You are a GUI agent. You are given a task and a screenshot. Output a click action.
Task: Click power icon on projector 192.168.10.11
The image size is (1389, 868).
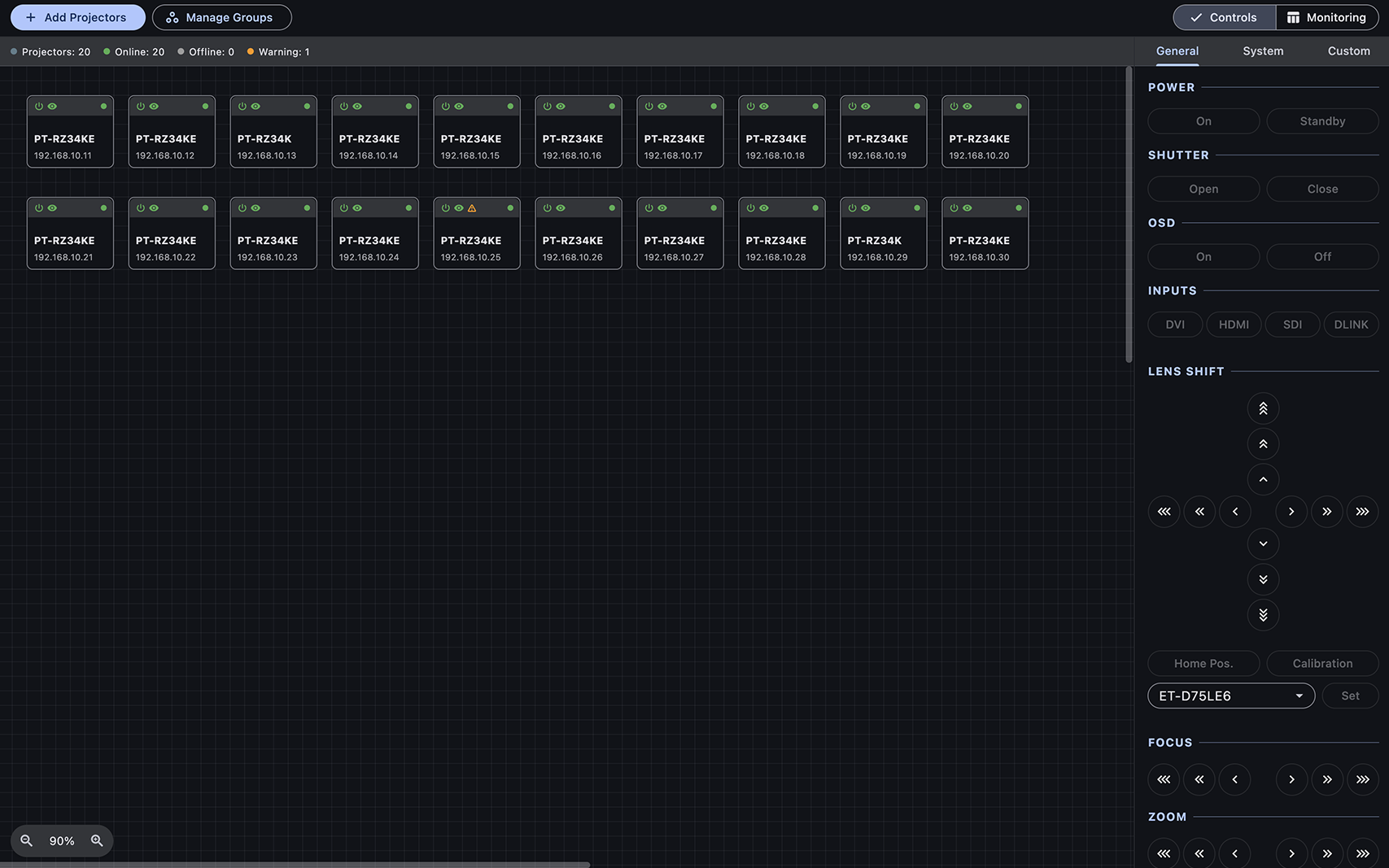(39, 107)
